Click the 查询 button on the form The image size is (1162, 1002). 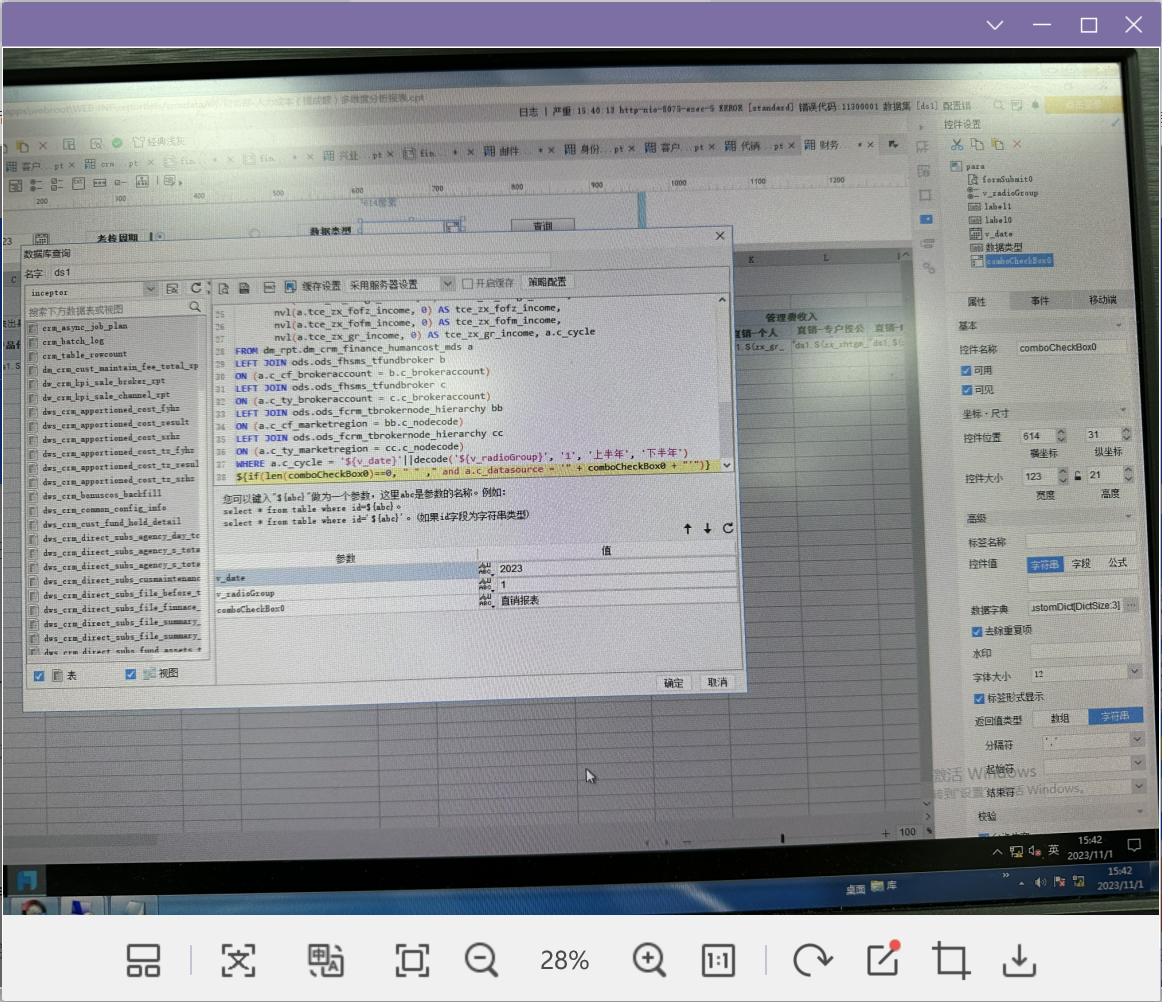[x=542, y=225]
